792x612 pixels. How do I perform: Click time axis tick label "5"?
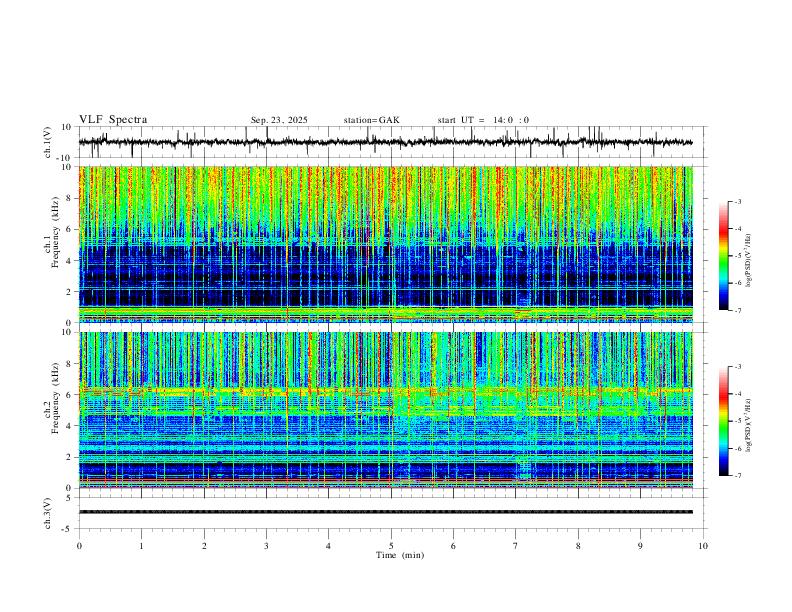pos(391,546)
